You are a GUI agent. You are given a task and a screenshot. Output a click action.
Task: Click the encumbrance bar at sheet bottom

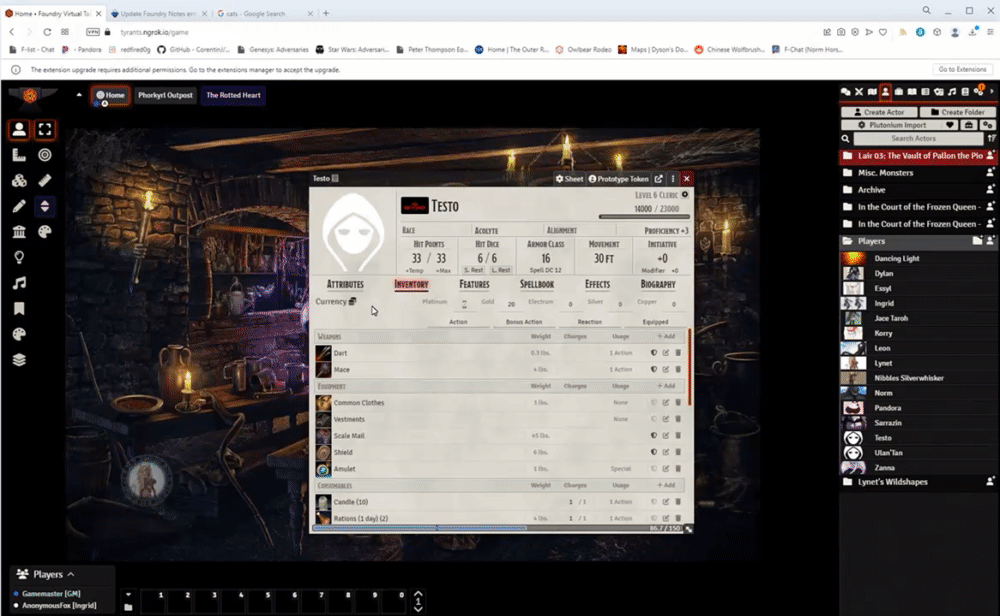coord(498,528)
